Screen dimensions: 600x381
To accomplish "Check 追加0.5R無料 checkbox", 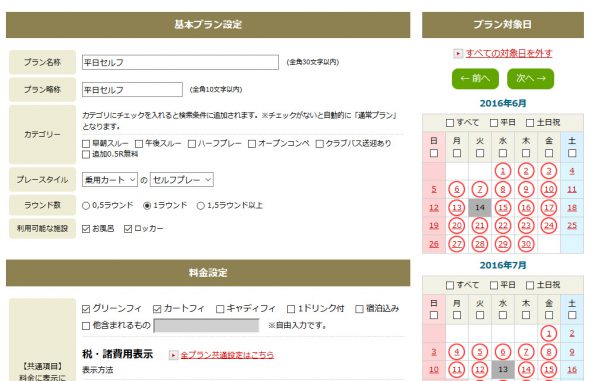I will pos(86,155).
